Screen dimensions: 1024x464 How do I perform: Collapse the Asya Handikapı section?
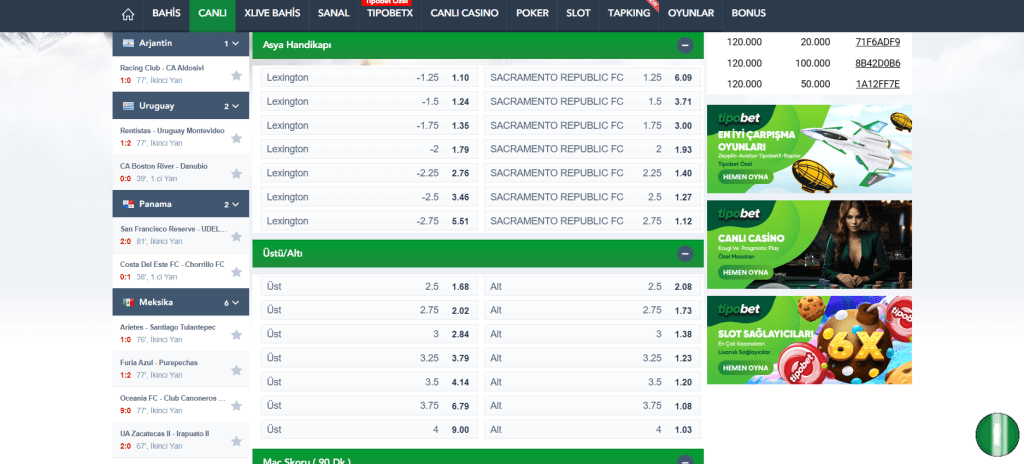tap(685, 45)
